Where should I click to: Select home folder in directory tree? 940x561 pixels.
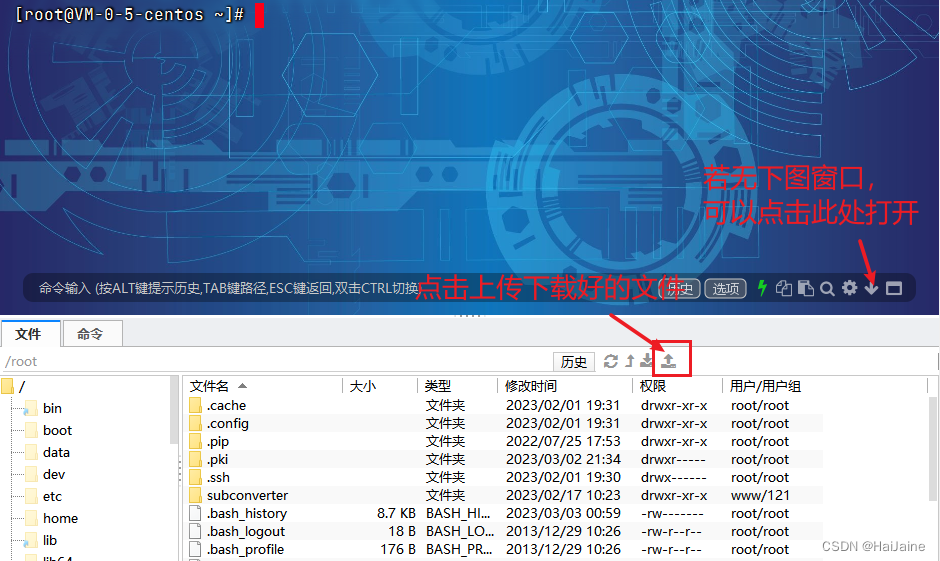pyautogui.click(x=60, y=518)
